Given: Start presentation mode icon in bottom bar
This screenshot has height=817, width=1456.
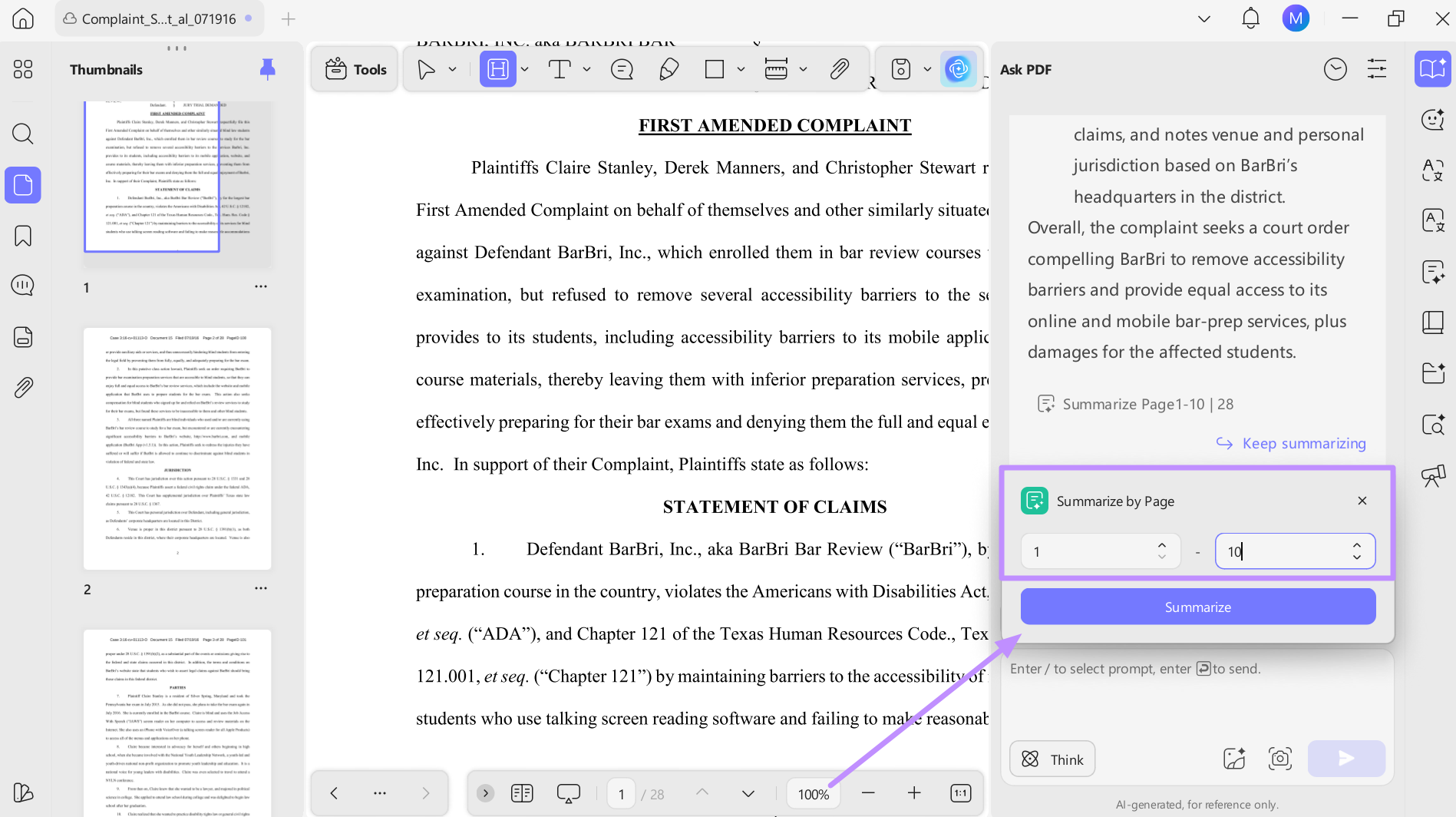Looking at the screenshot, I should coord(569,793).
